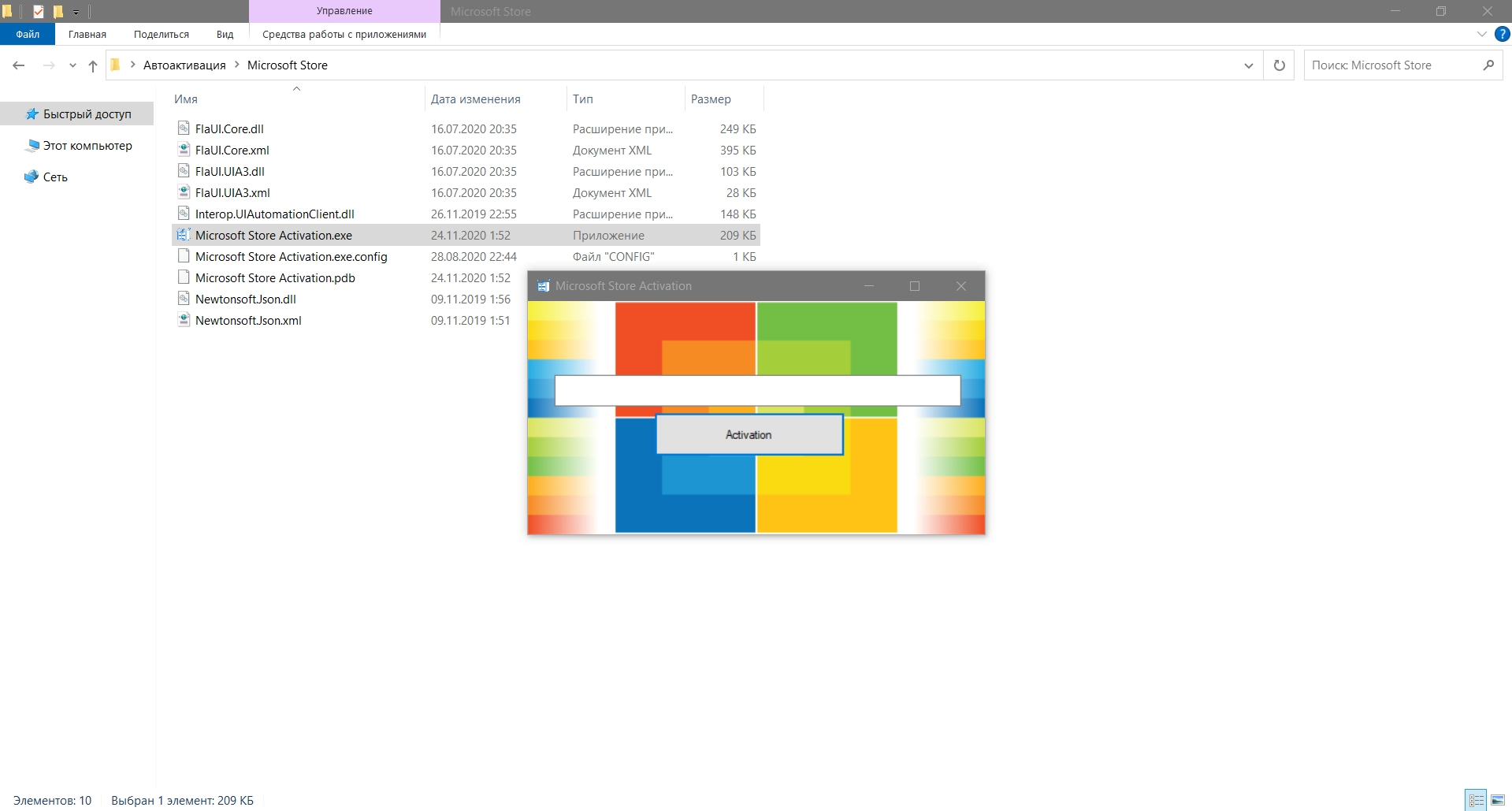1512x811 pixels.
Task: Open the Вид ribbon tab
Action: click(x=225, y=34)
